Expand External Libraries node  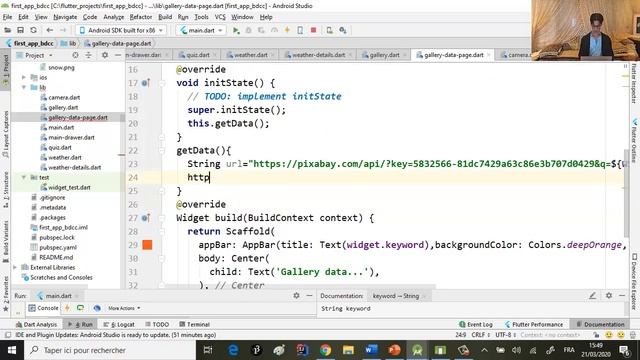(x=15, y=267)
